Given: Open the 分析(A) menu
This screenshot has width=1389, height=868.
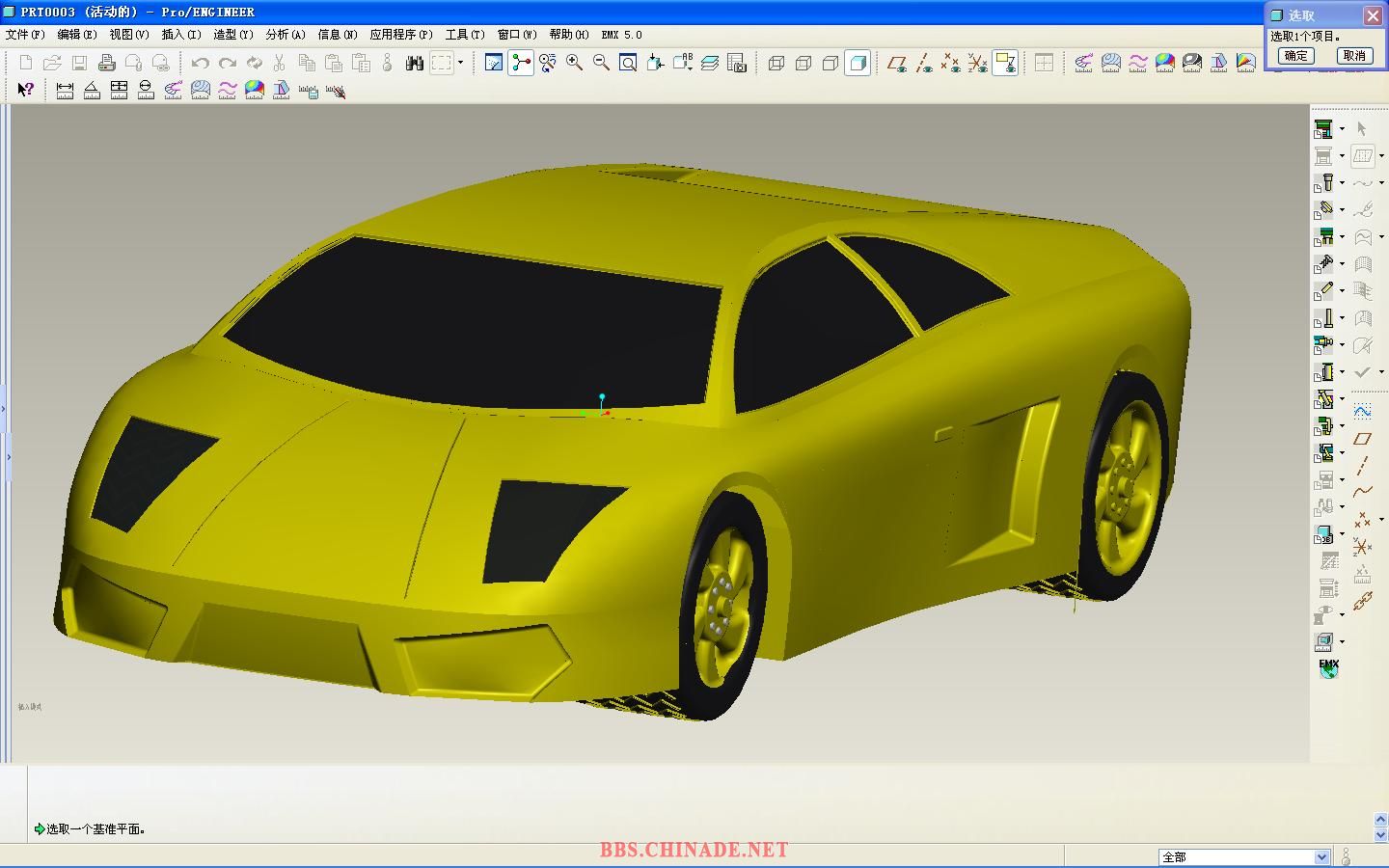Looking at the screenshot, I should (x=286, y=35).
